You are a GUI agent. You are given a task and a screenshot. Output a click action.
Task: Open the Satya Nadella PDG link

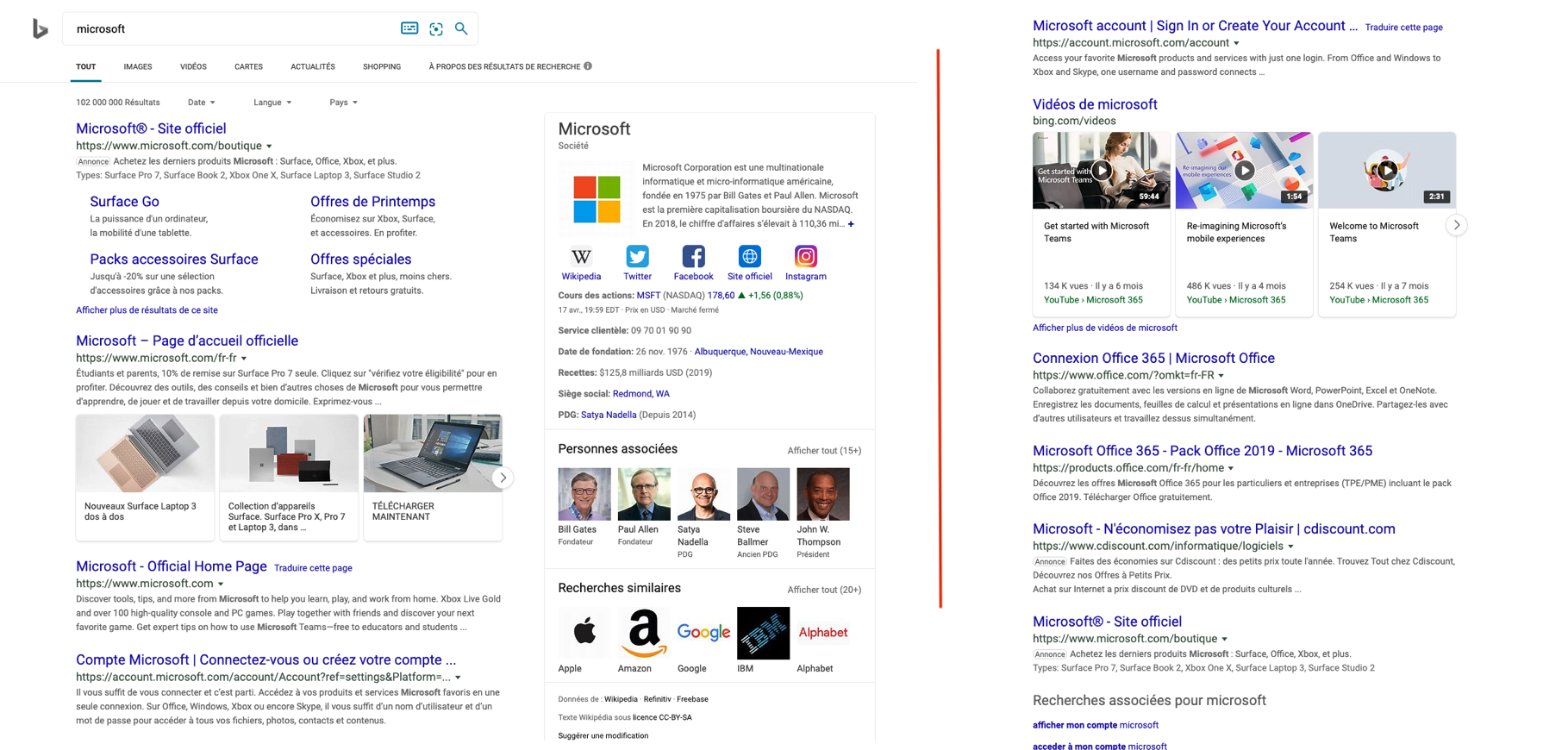coord(609,415)
